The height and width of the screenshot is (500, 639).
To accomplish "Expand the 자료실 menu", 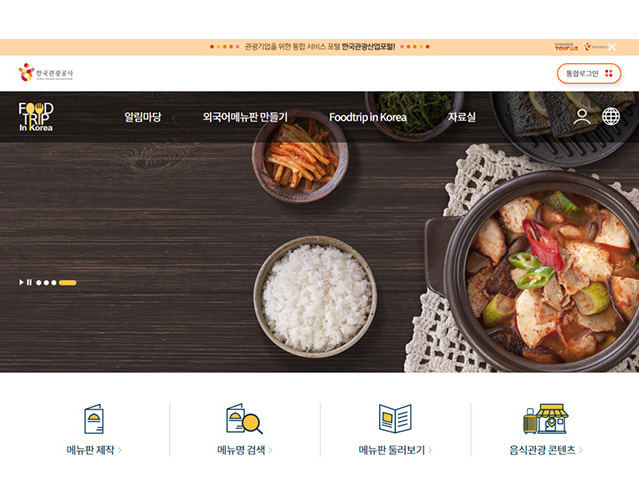I will click(x=462, y=117).
